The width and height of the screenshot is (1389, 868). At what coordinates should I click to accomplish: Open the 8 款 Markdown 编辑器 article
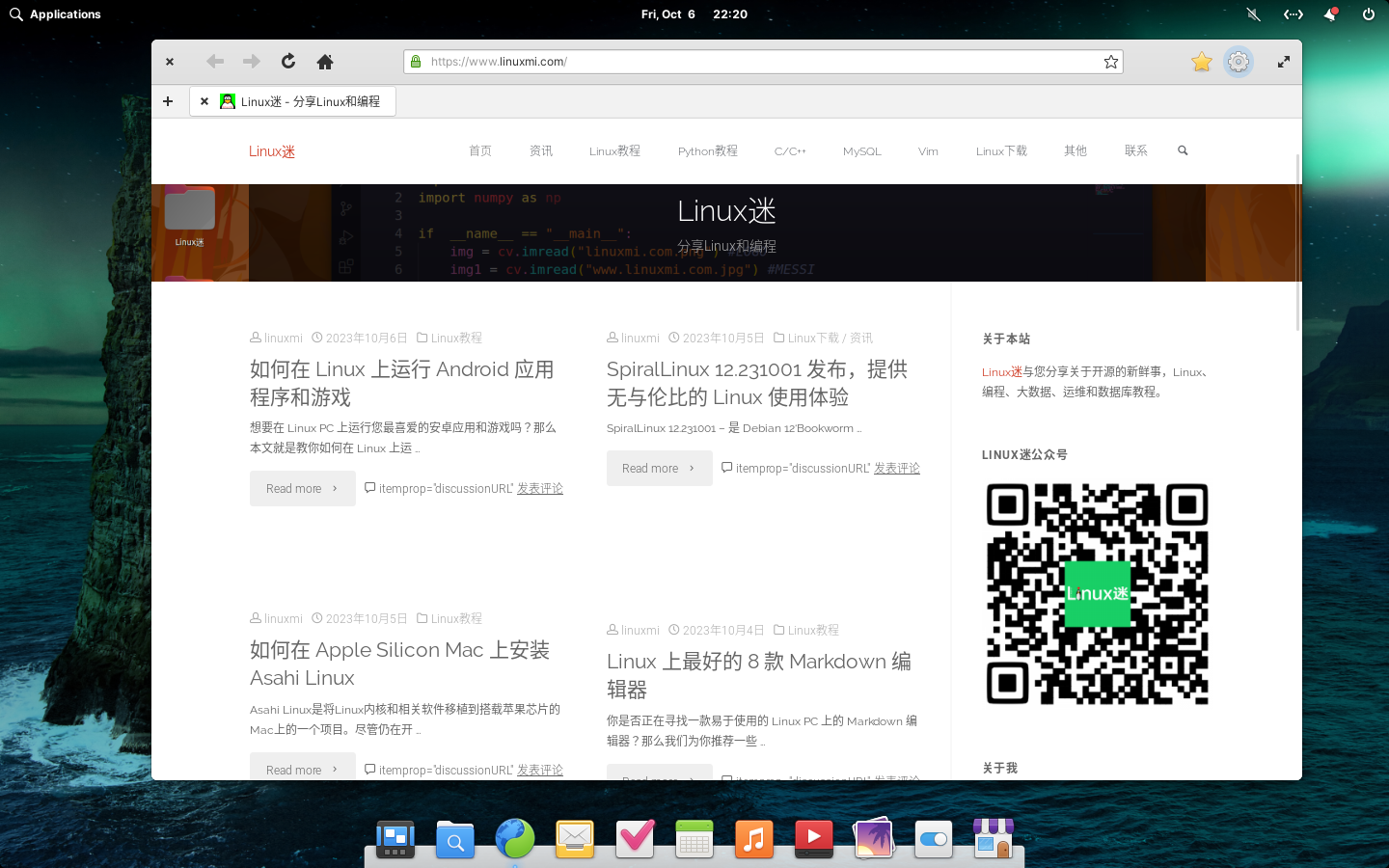(759, 675)
